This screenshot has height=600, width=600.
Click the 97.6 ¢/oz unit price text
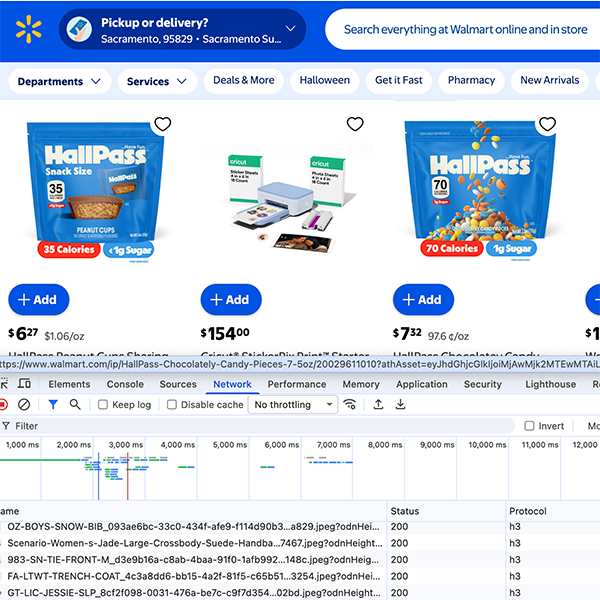click(x=448, y=336)
